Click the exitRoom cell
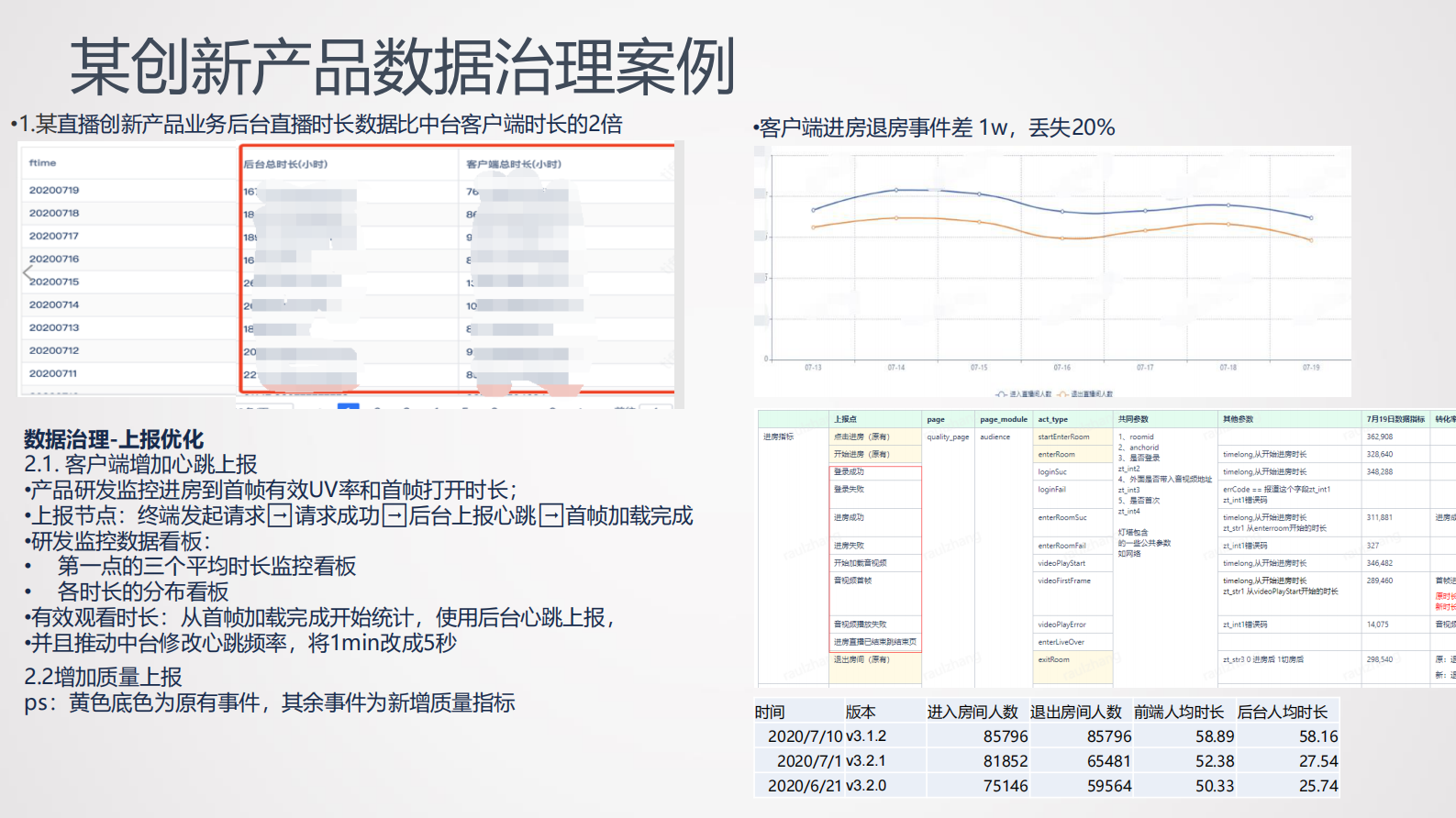The width and height of the screenshot is (1456, 818). (1053, 659)
